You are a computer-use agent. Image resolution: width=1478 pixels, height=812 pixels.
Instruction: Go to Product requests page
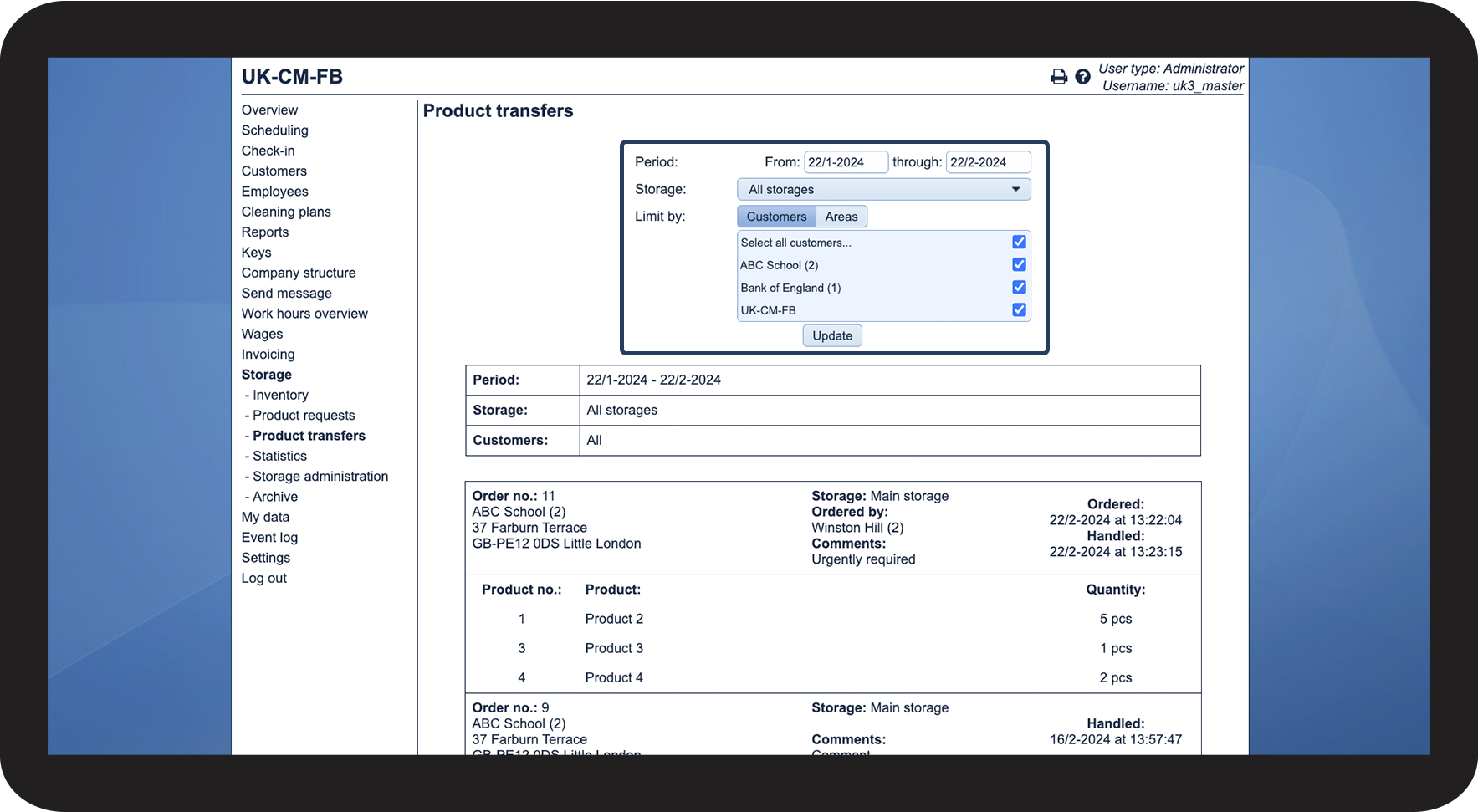tap(304, 416)
